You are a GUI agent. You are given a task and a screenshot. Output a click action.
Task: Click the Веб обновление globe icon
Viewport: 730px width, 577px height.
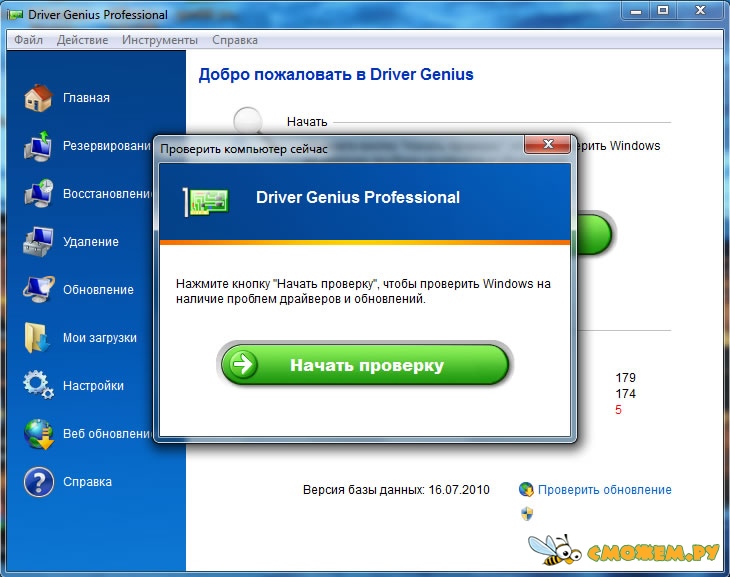click(x=39, y=434)
